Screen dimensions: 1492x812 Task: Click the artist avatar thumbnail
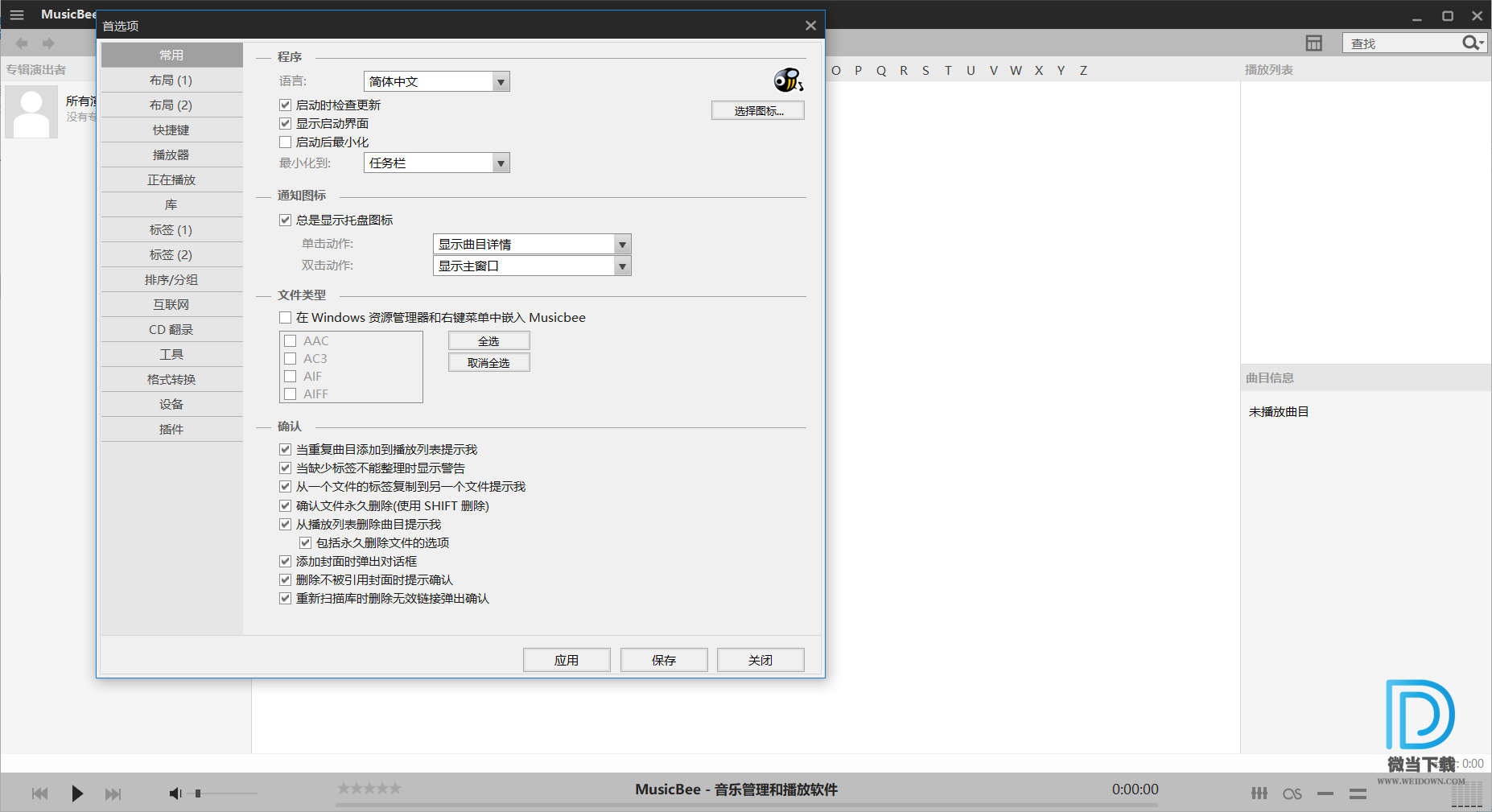(31, 112)
